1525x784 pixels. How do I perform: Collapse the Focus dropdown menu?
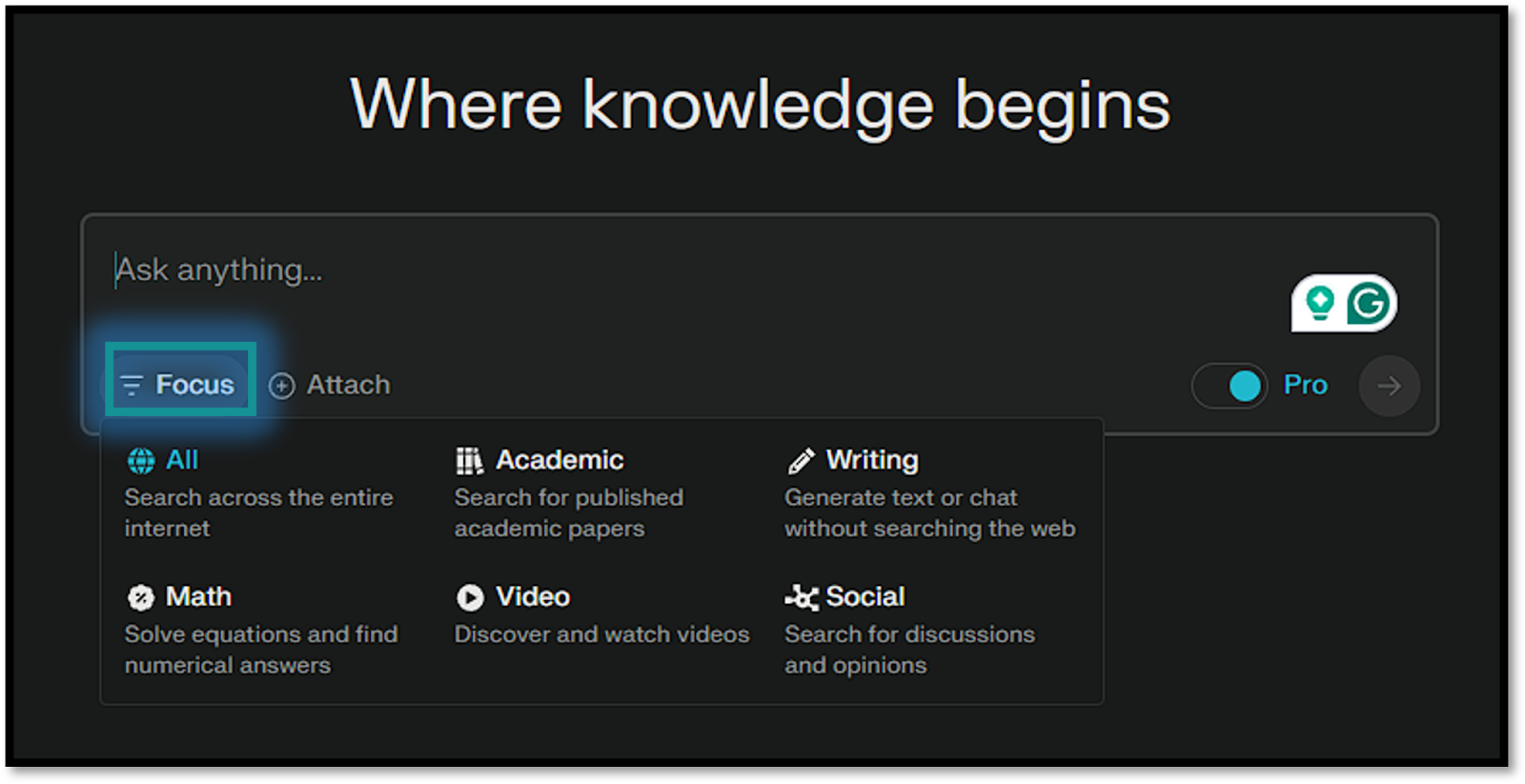180,385
